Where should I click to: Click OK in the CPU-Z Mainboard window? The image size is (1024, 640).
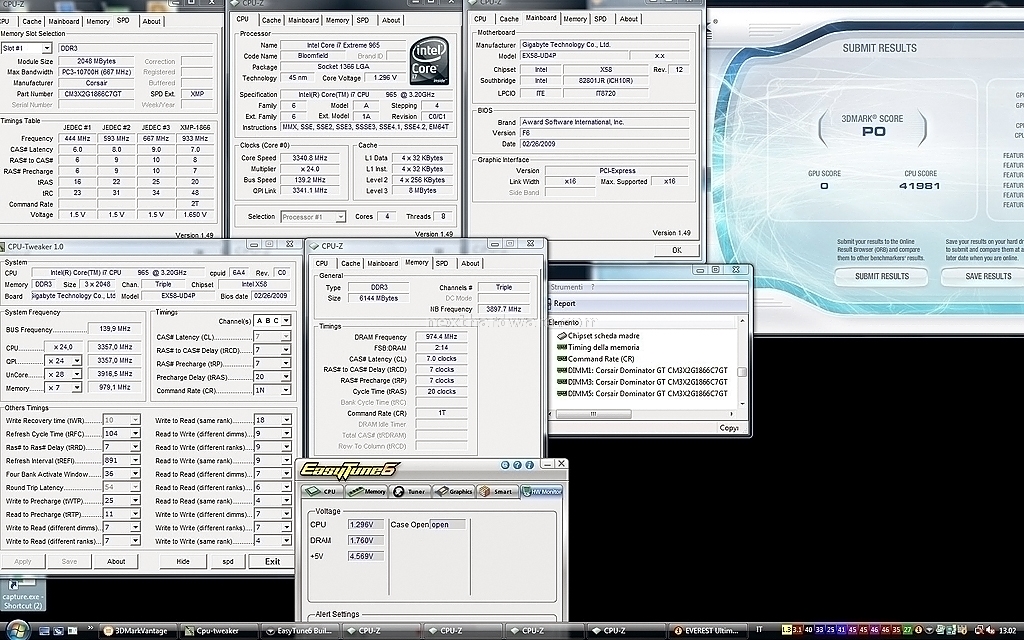tap(677, 250)
